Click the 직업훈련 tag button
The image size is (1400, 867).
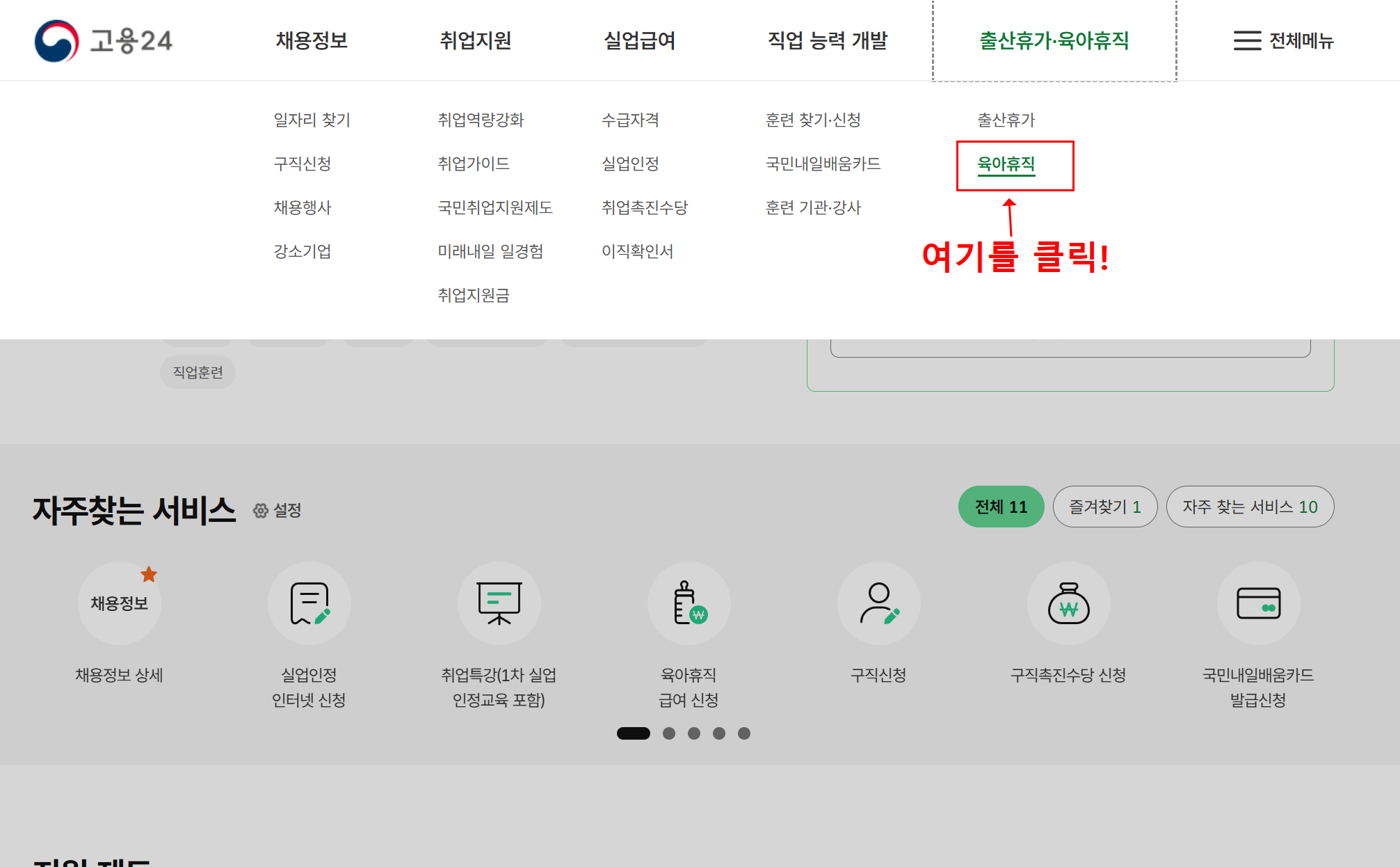click(x=198, y=373)
